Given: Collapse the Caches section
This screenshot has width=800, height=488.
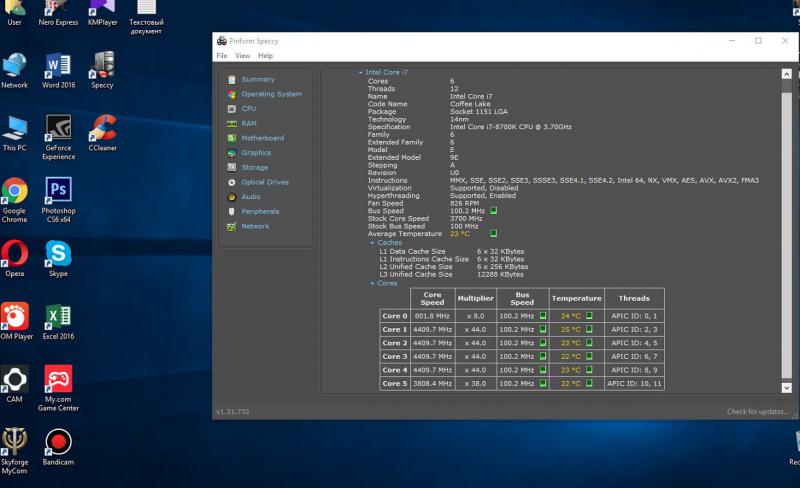Looking at the screenshot, I should [x=372, y=242].
